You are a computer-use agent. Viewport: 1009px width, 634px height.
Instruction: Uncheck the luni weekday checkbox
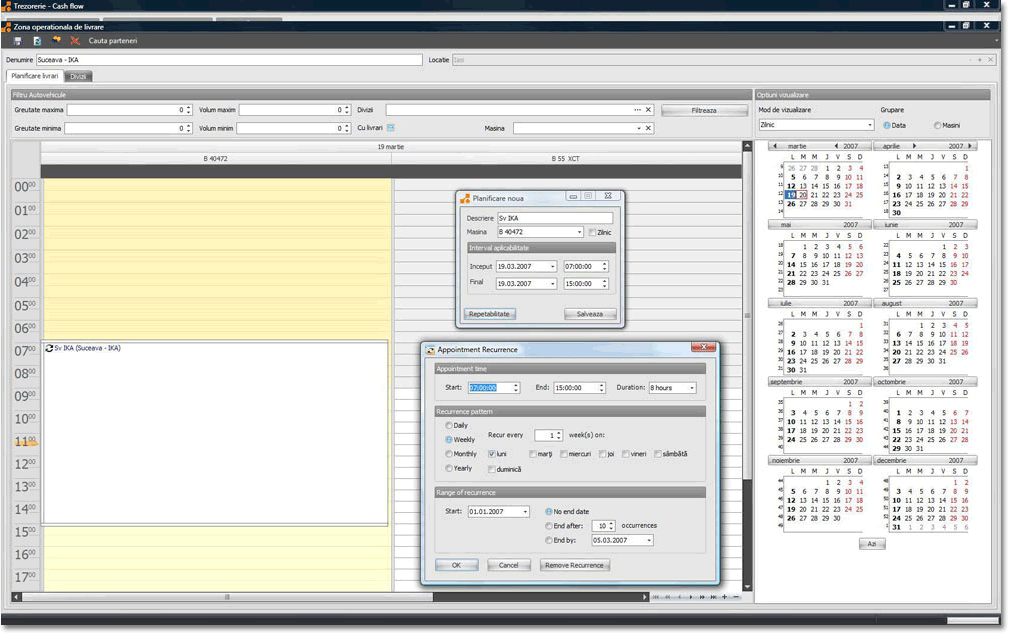492,454
